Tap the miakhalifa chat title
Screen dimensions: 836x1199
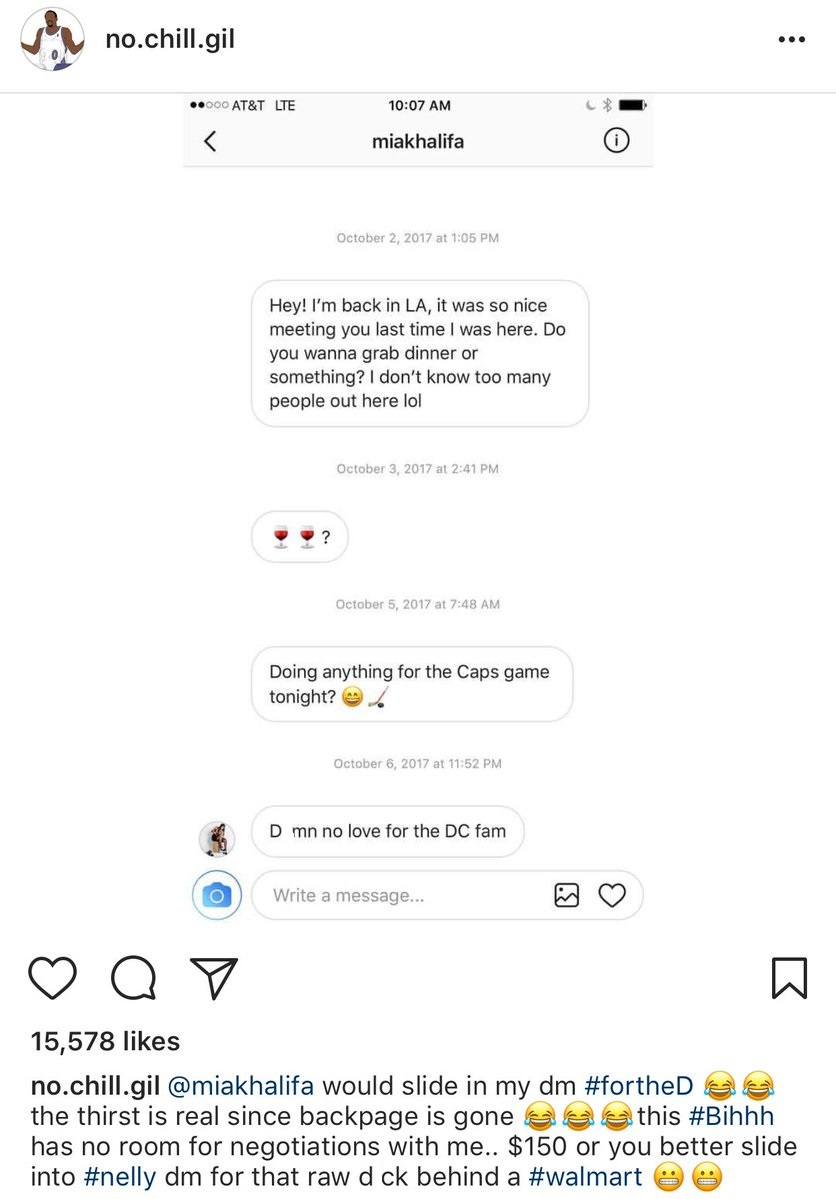click(x=418, y=141)
